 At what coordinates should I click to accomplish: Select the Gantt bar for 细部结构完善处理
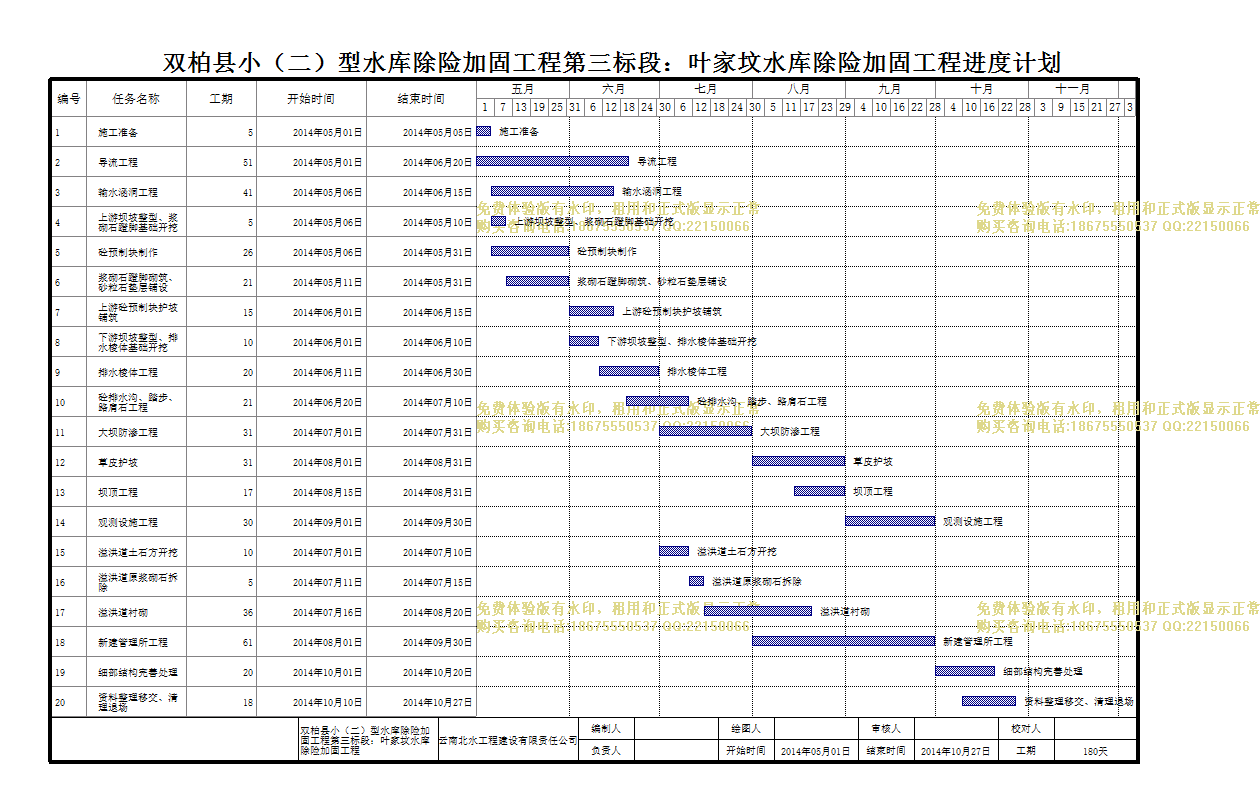click(965, 671)
